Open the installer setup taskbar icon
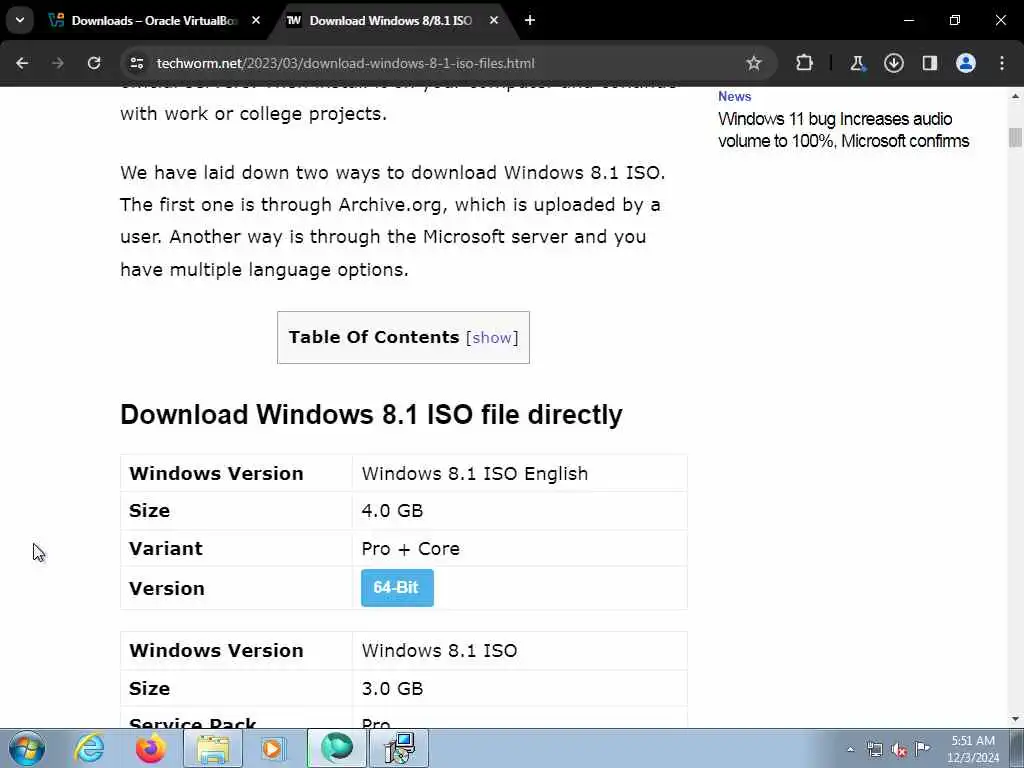The width and height of the screenshot is (1024, 768). 399,748
